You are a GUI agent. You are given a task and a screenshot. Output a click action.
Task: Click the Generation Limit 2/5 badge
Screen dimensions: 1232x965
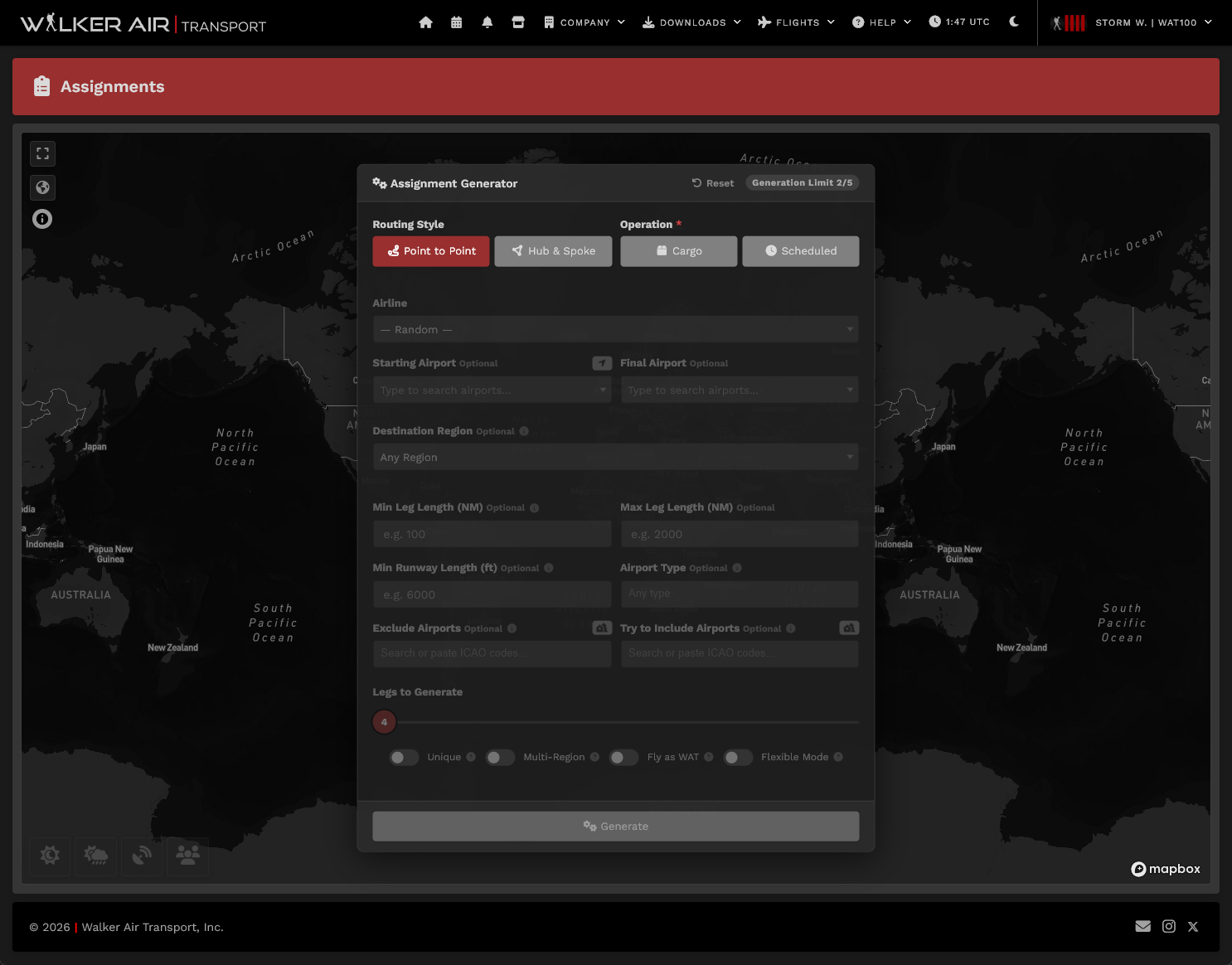click(x=803, y=182)
